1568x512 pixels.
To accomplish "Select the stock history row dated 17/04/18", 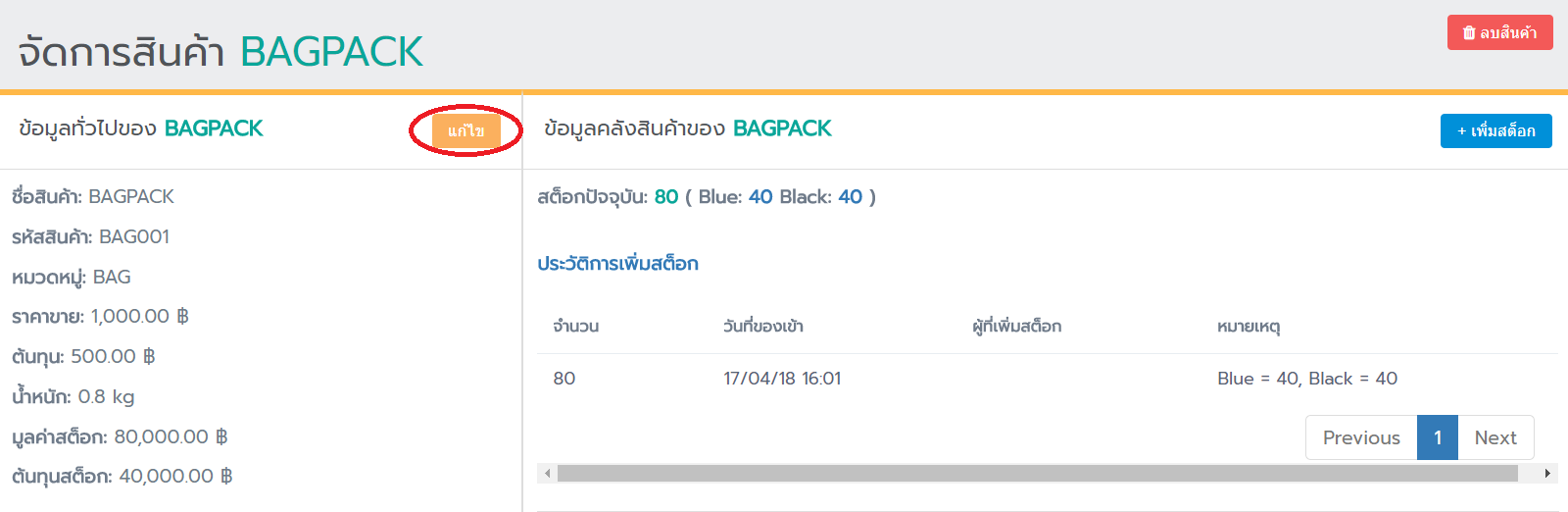I will (x=782, y=379).
